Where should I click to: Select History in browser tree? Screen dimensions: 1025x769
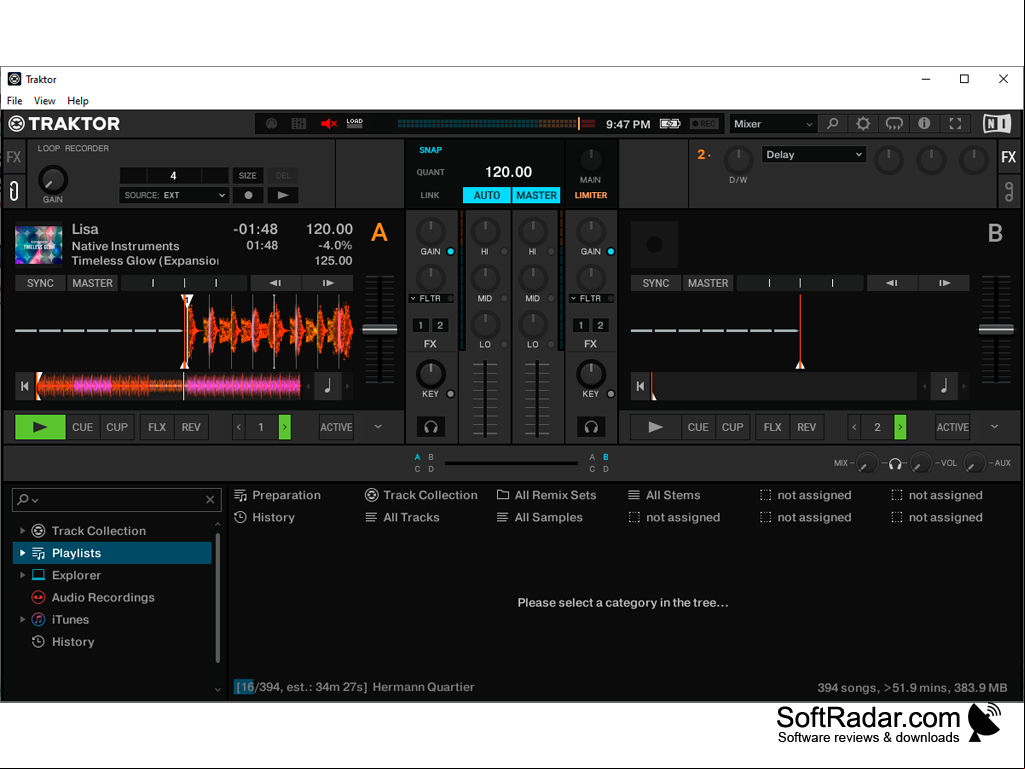[x=73, y=641]
